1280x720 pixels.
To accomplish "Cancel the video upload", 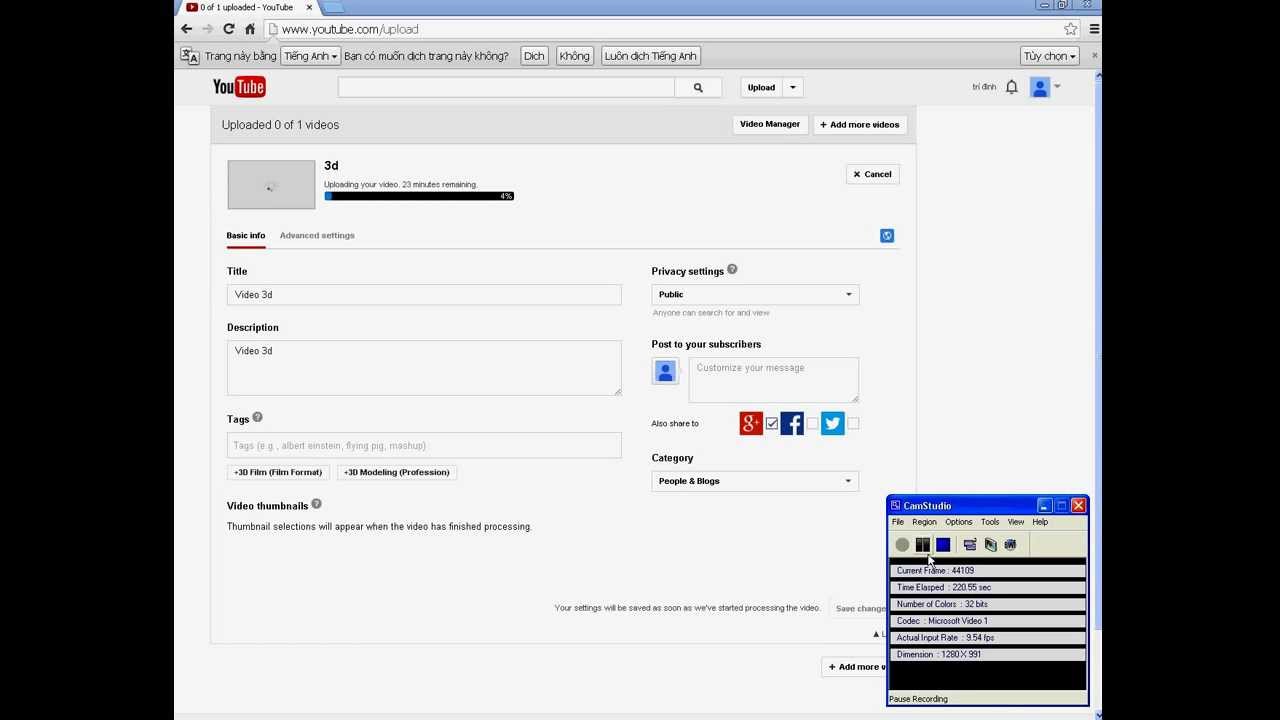I will coord(872,174).
